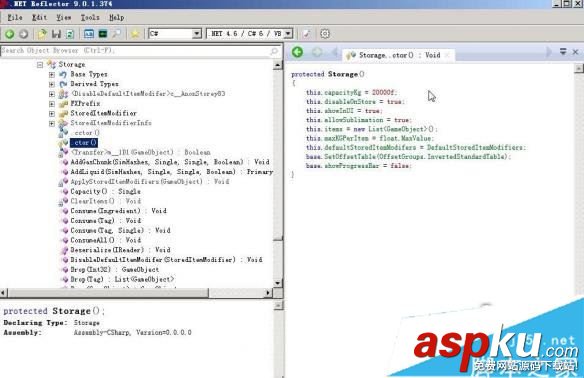This screenshot has height=378, width=584.
Task: Open the Edit menu
Action: point(39,18)
